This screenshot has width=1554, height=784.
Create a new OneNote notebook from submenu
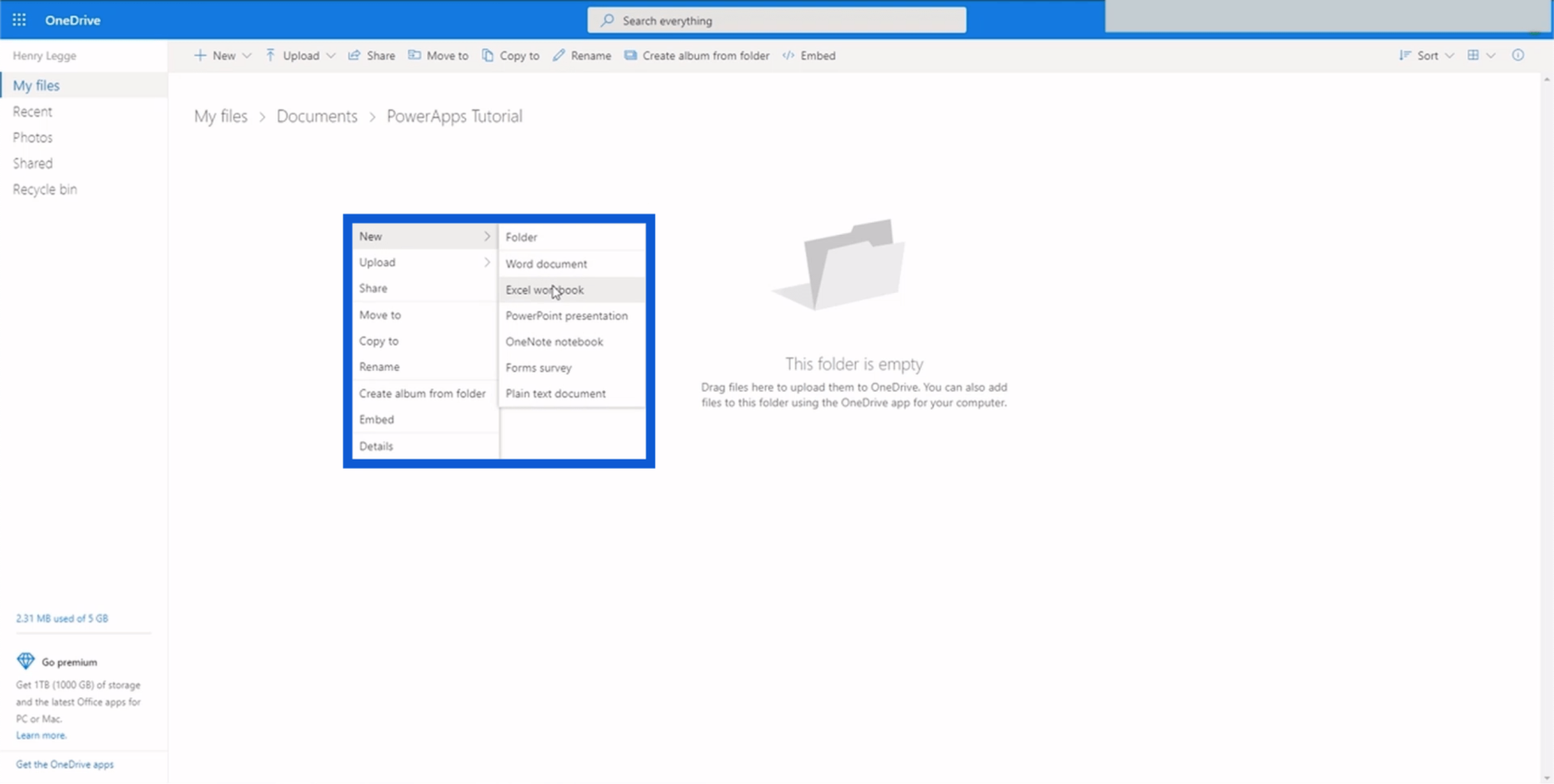click(x=573, y=341)
